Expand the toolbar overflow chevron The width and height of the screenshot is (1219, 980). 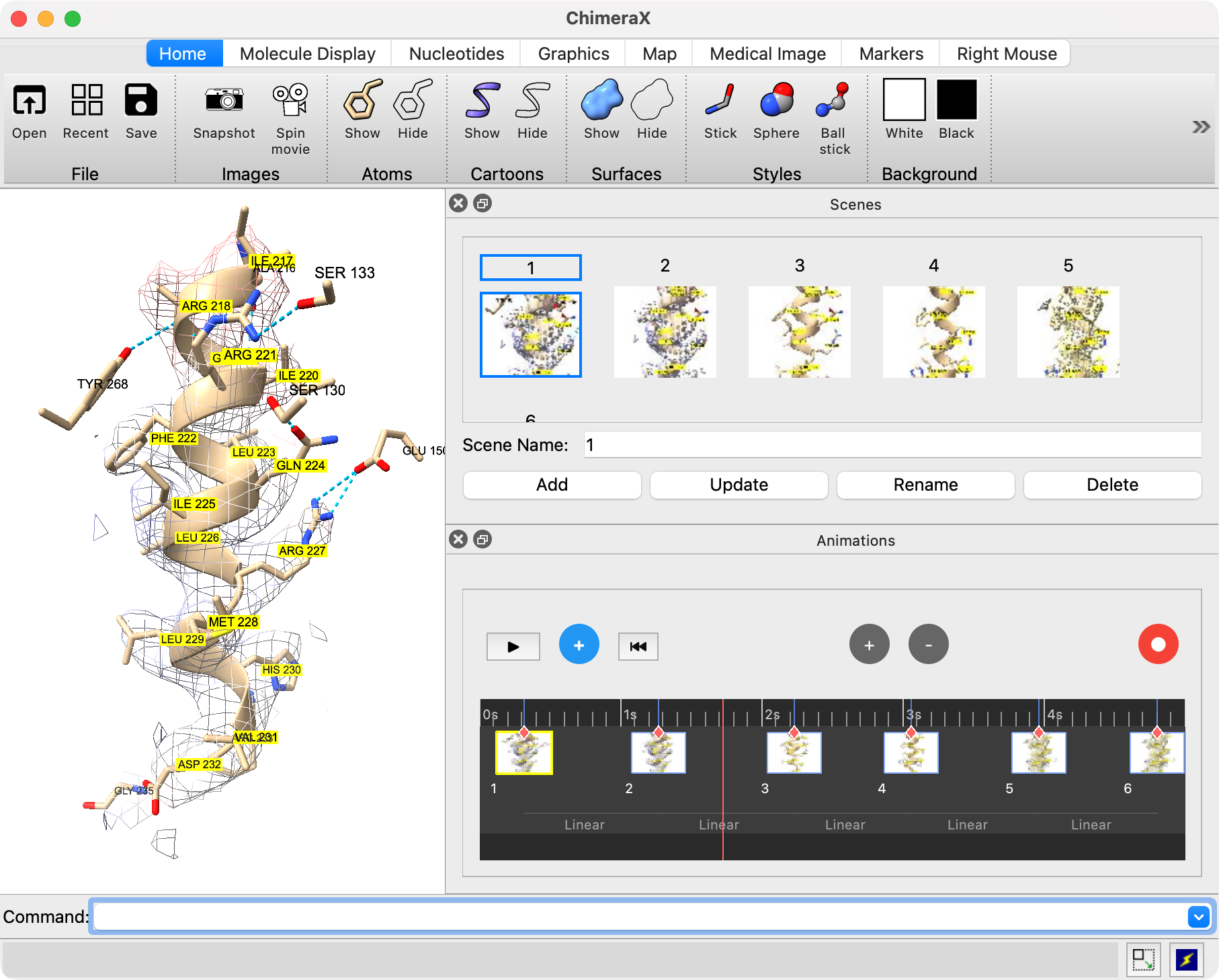tap(1200, 127)
